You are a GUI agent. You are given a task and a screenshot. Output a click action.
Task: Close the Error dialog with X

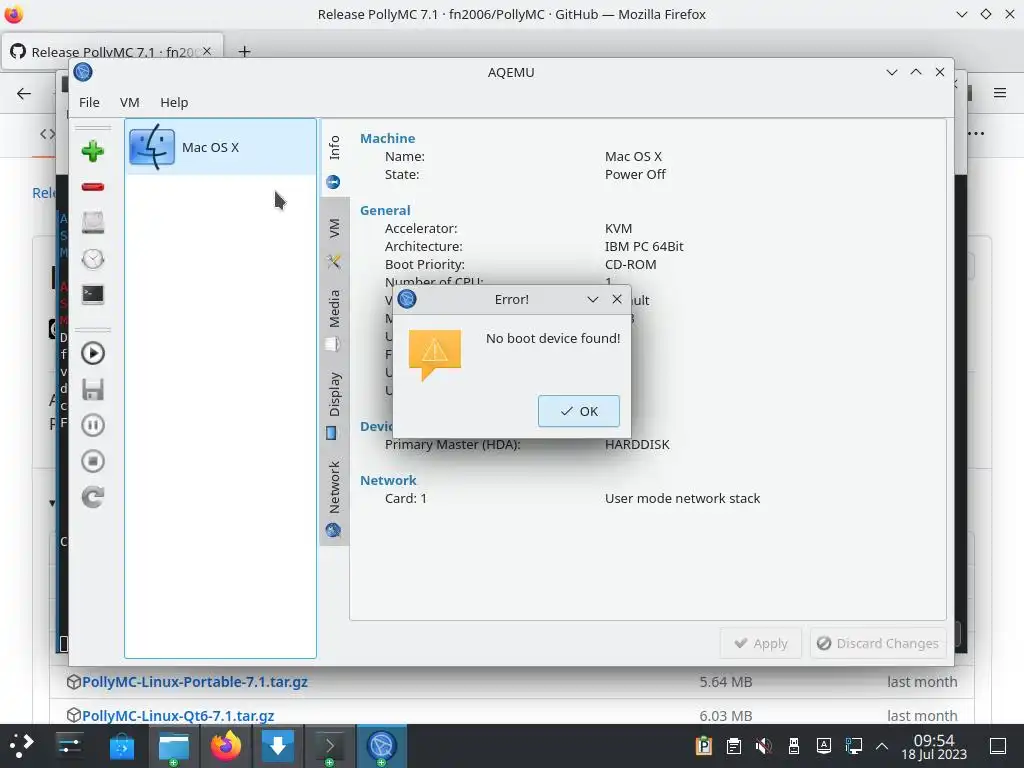pos(616,299)
